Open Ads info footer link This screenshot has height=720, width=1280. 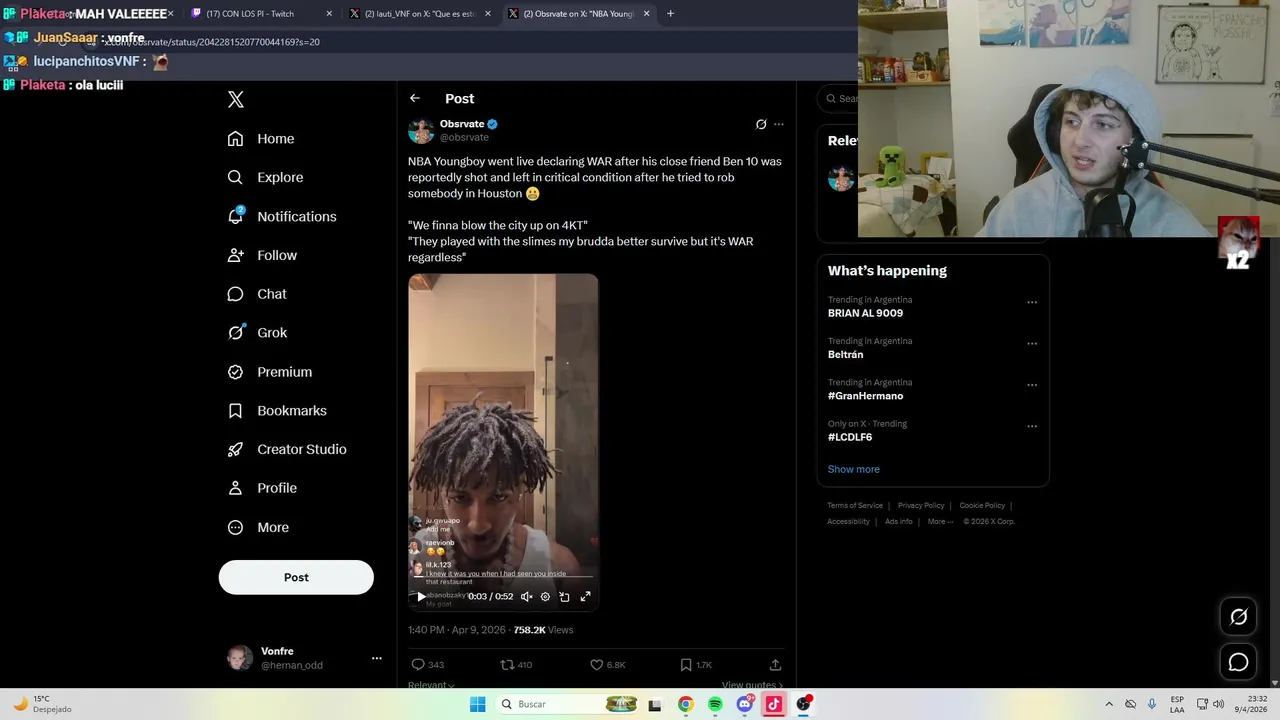pyautogui.click(x=898, y=522)
